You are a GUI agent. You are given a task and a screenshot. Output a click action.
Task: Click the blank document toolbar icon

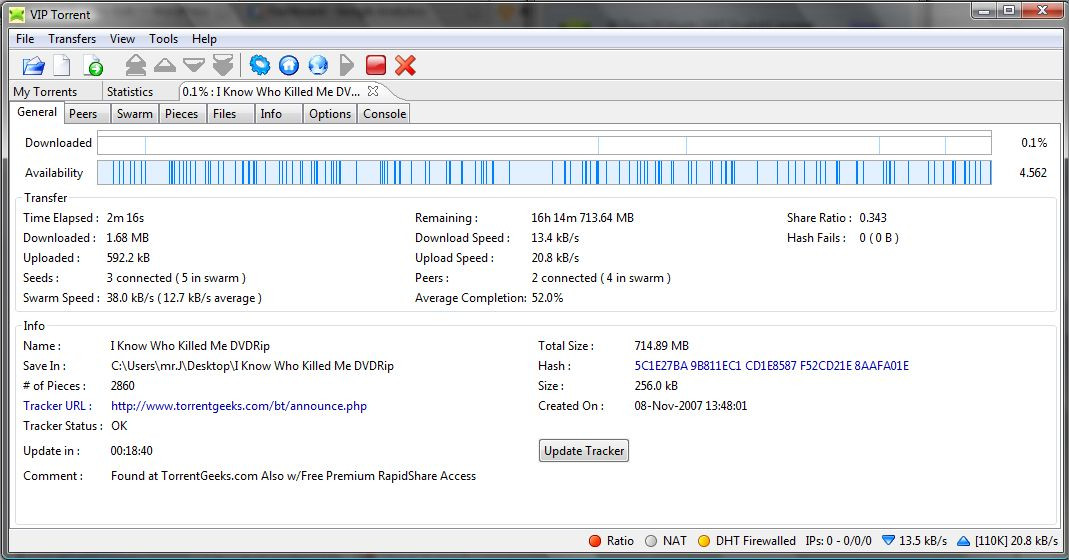tap(62, 65)
